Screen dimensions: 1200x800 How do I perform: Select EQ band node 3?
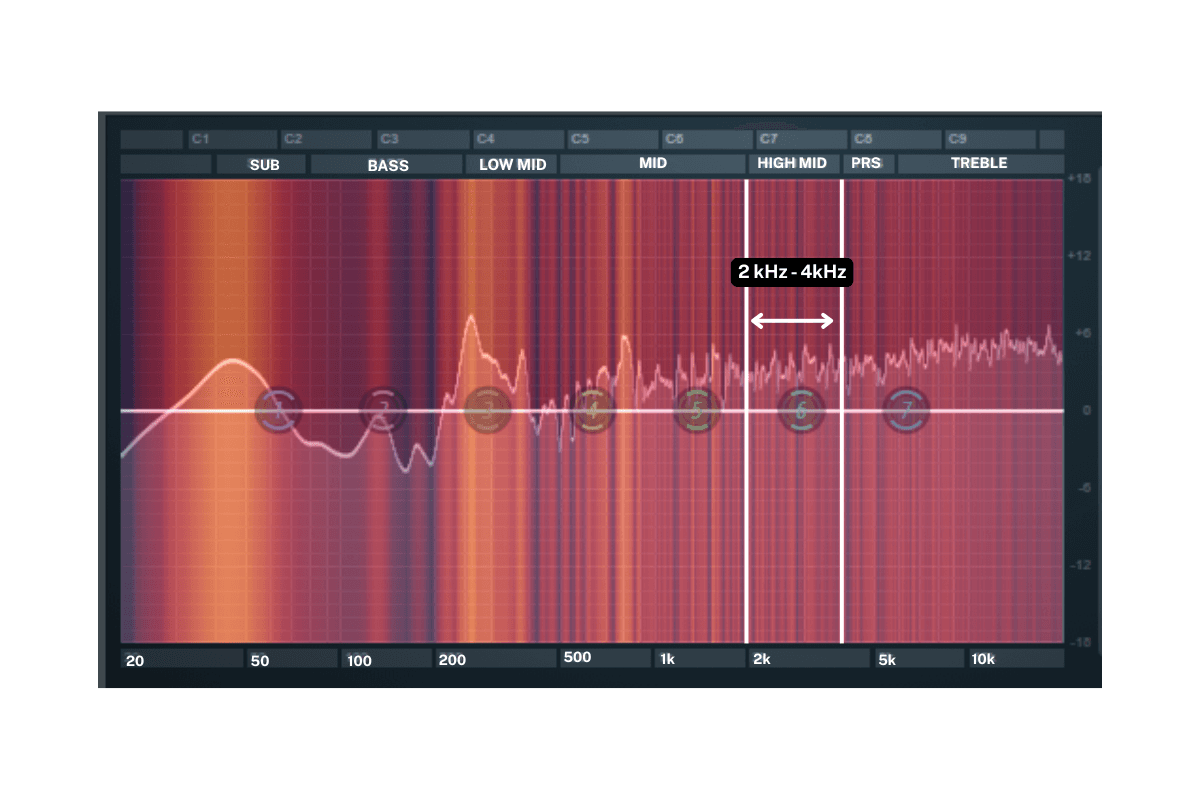coord(488,410)
